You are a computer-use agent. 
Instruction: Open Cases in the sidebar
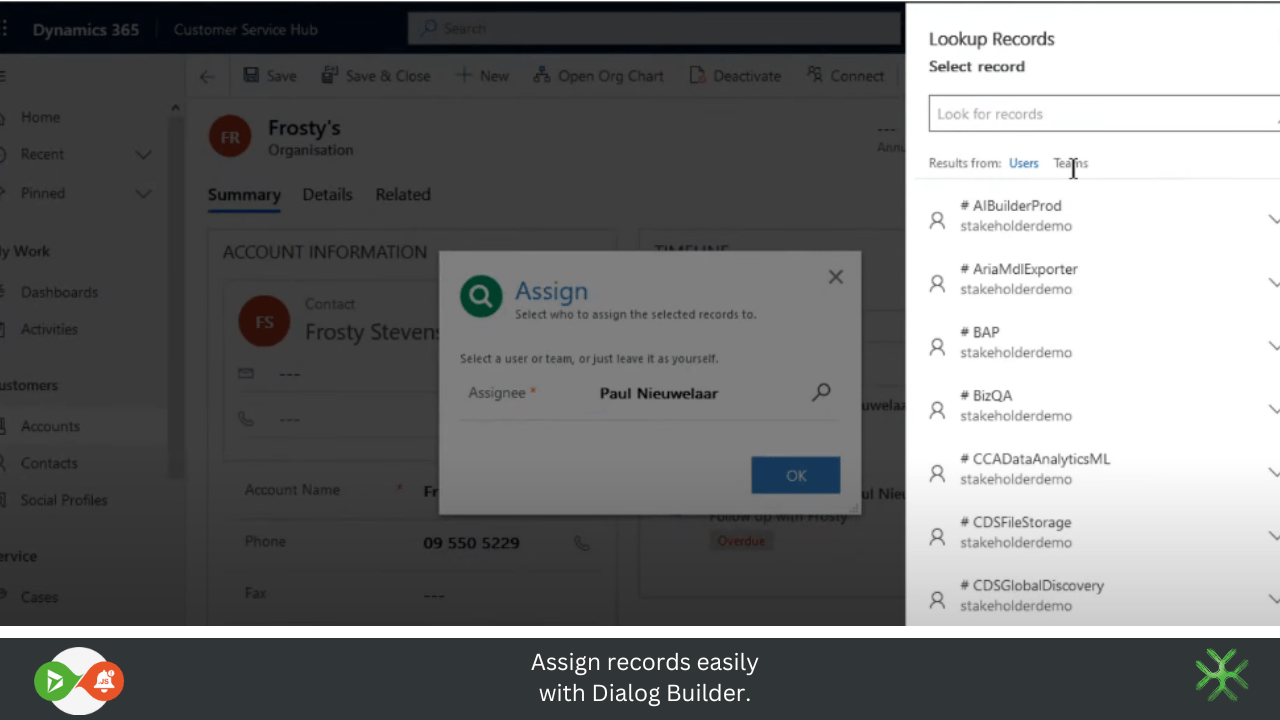pyautogui.click(x=39, y=597)
